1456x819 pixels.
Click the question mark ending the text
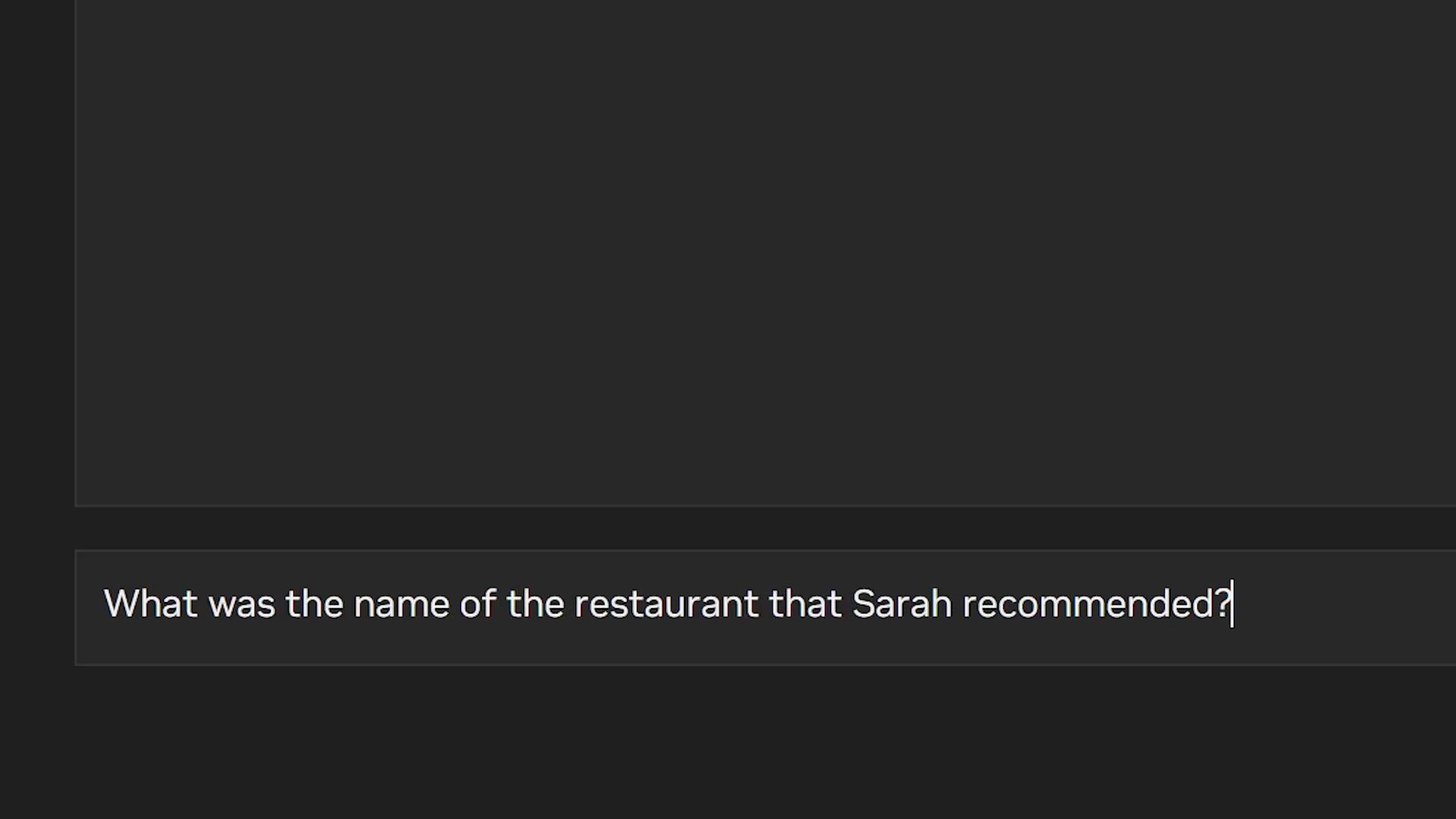[x=1222, y=604]
